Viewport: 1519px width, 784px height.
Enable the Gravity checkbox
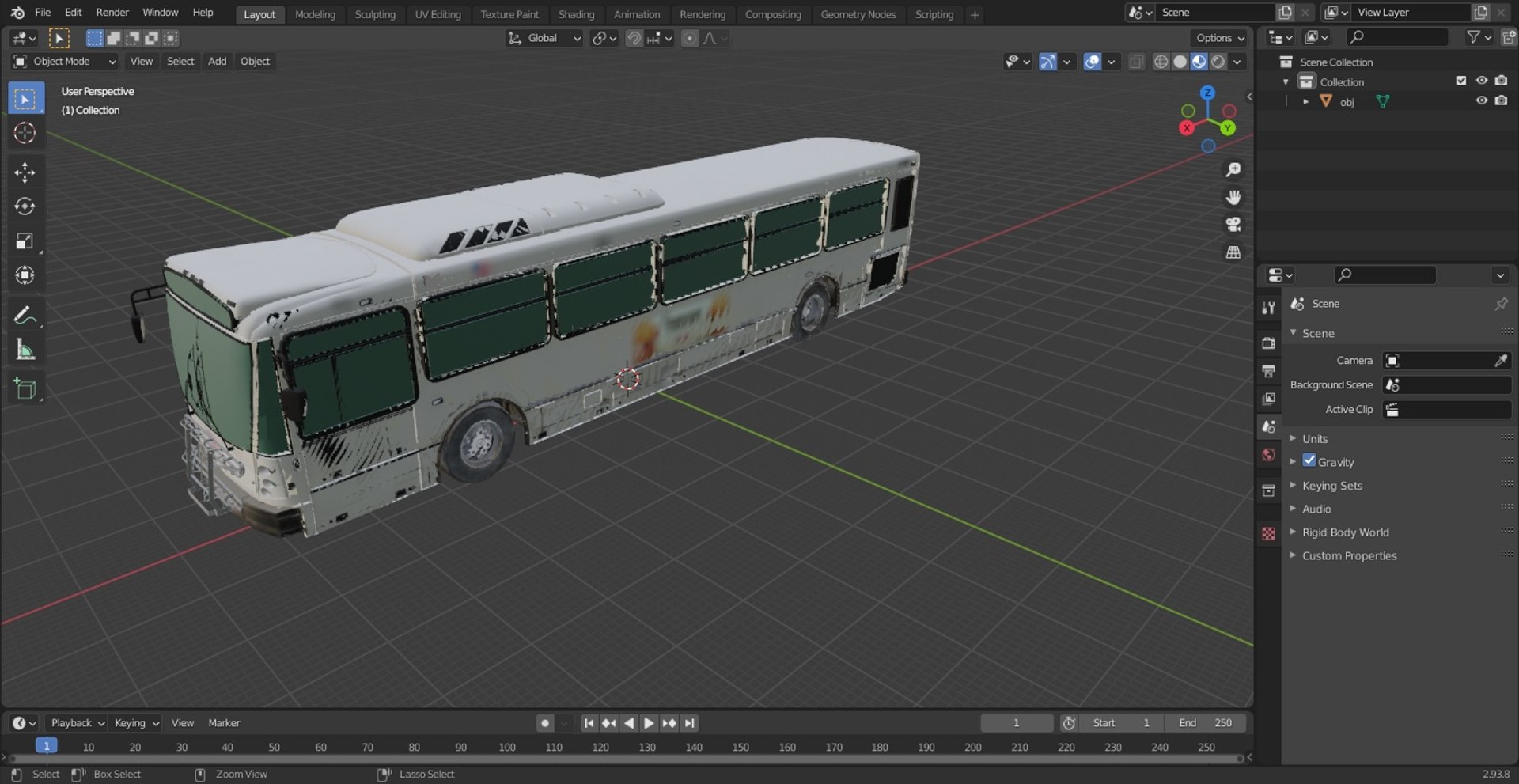pyautogui.click(x=1309, y=461)
